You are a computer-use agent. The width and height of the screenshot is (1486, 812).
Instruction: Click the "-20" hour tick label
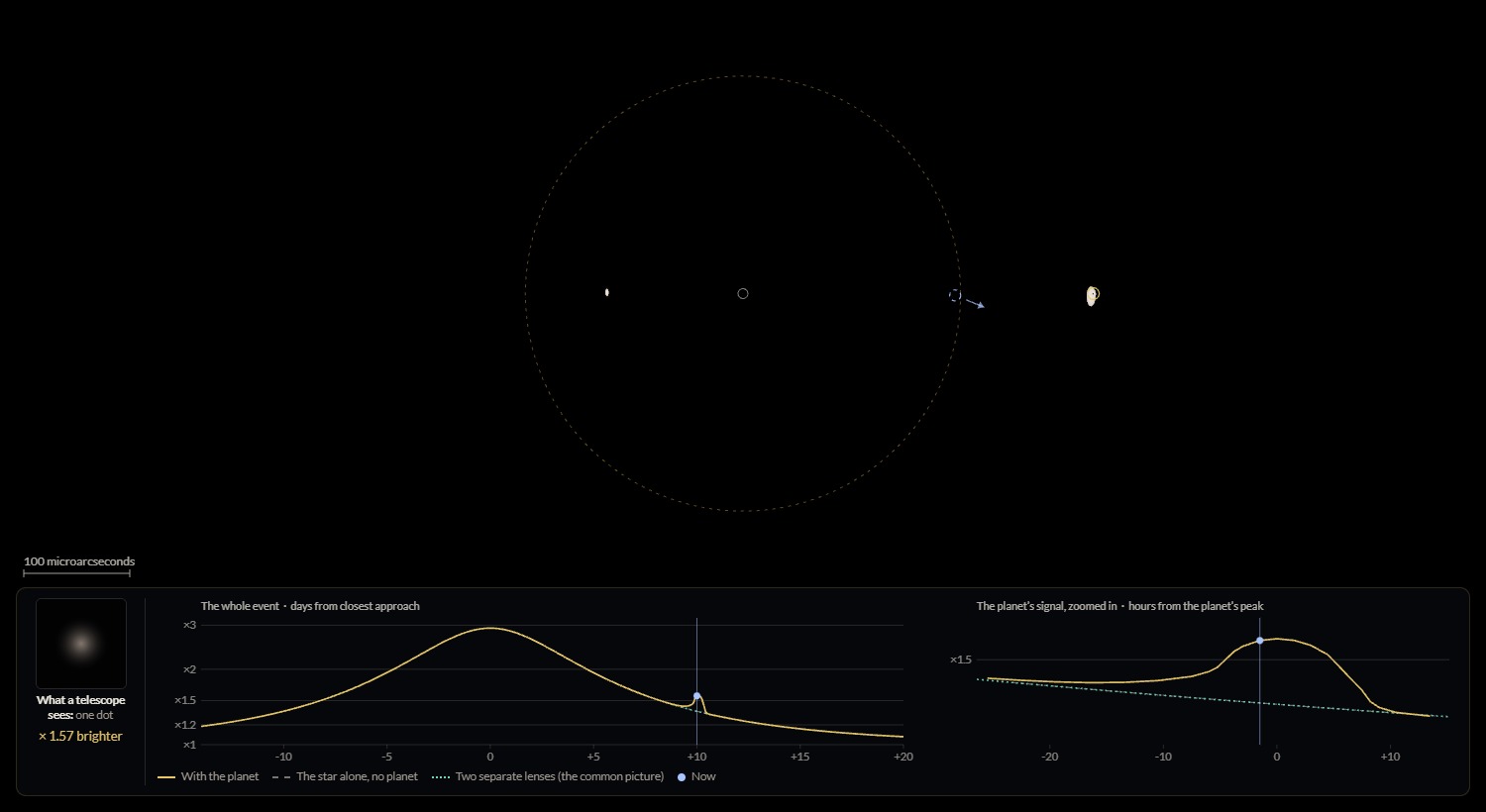pyautogui.click(x=1049, y=757)
